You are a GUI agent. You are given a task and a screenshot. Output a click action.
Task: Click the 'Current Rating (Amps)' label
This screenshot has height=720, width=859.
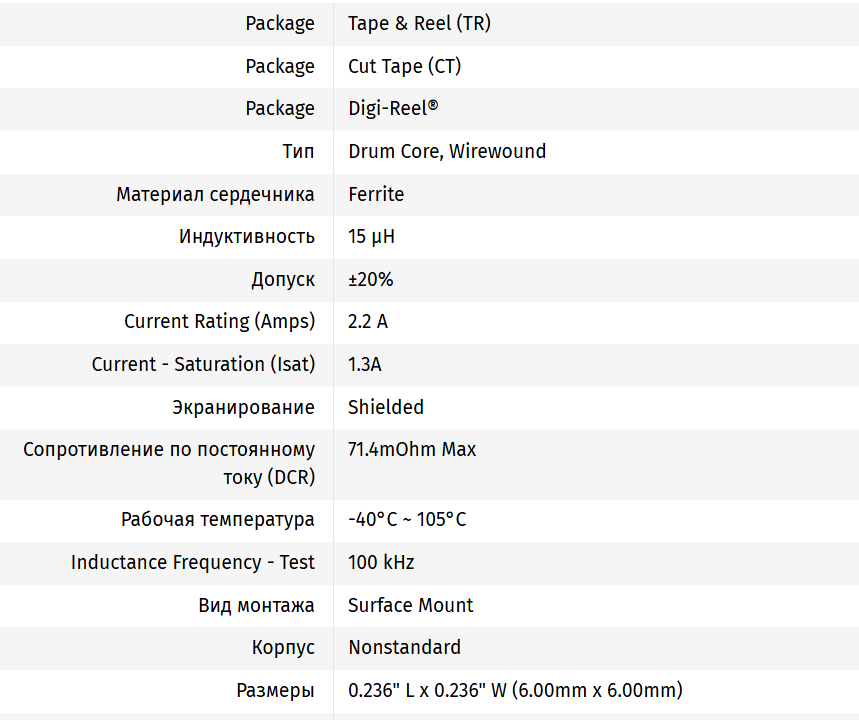[219, 322]
